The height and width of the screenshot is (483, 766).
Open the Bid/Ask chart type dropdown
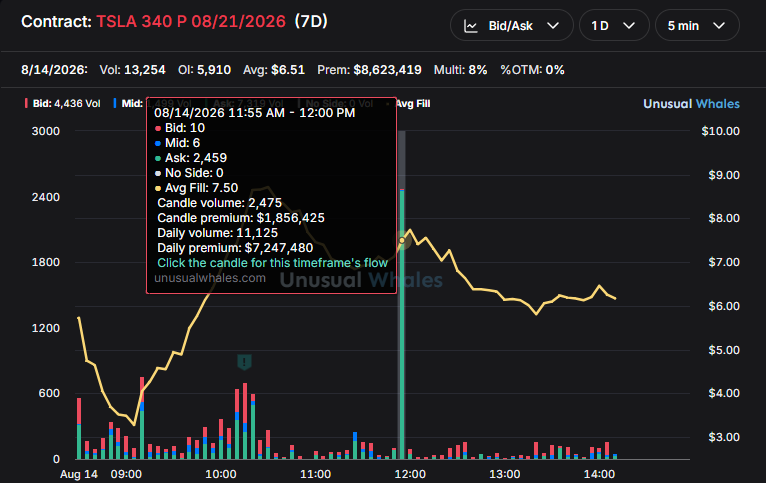[x=511, y=25]
